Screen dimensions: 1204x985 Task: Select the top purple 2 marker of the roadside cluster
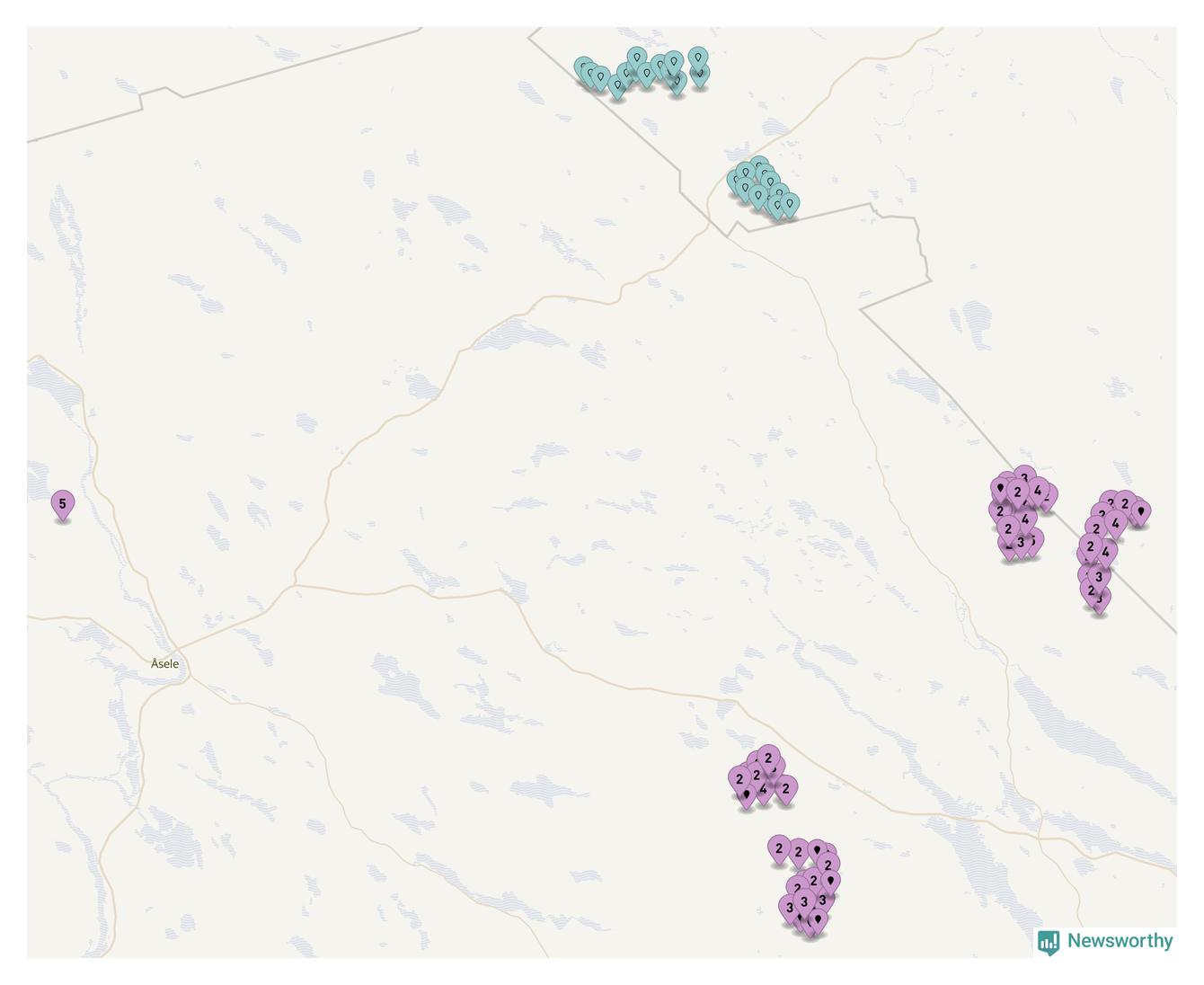[x=767, y=759]
